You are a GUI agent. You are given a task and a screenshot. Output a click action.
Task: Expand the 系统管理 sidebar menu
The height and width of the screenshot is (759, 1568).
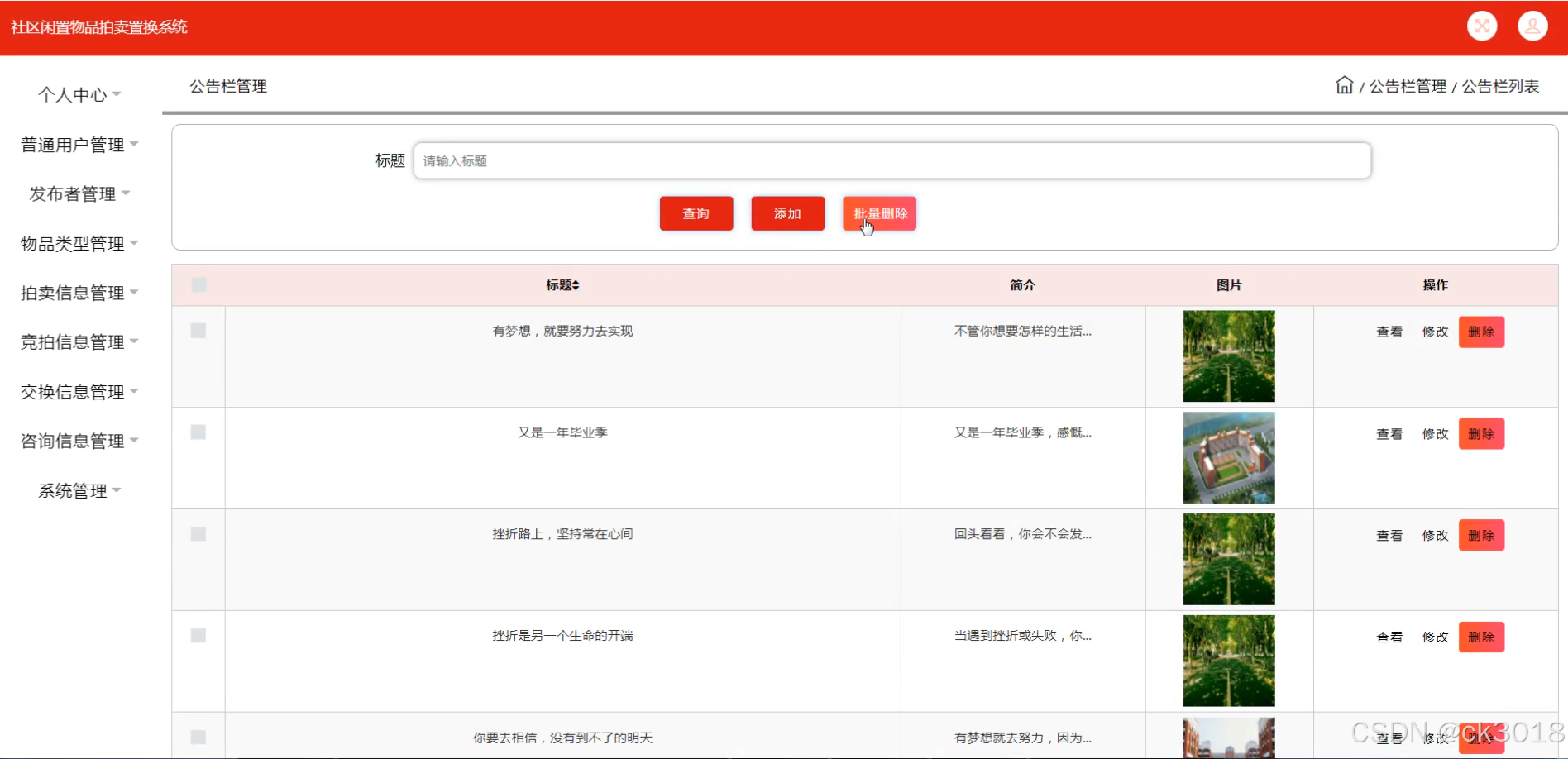pyautogui.click(x=79, y=491)
